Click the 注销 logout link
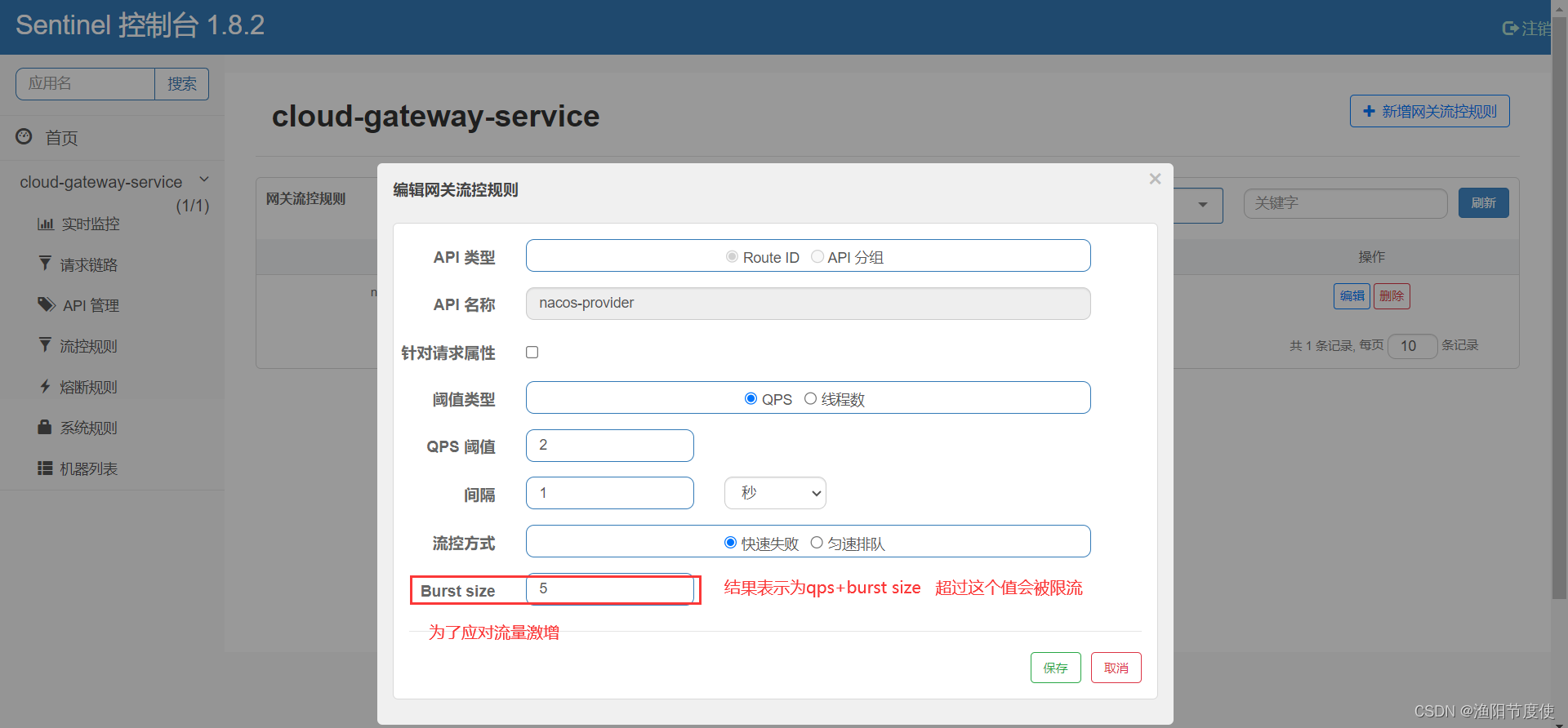Screen dimensions: 1568x728 point(1535,29)
